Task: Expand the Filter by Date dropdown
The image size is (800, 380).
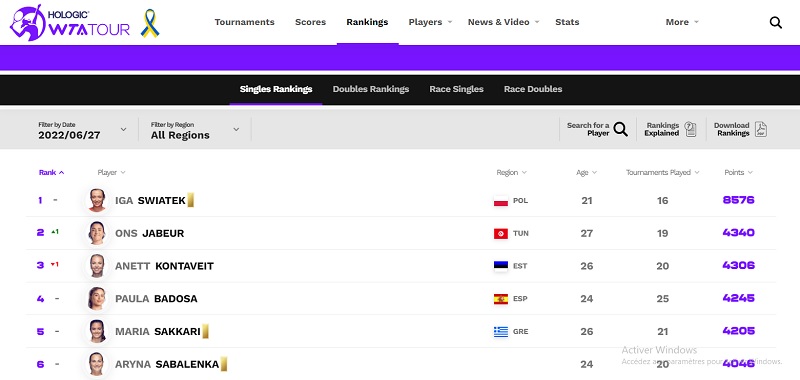Action: (83, 130)
